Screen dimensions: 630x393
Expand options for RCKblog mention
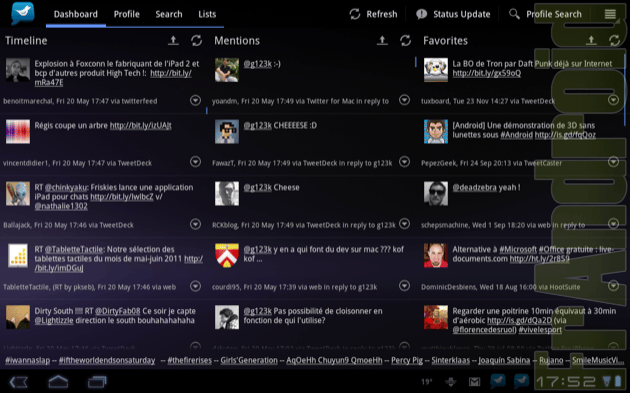click(405, 224)
